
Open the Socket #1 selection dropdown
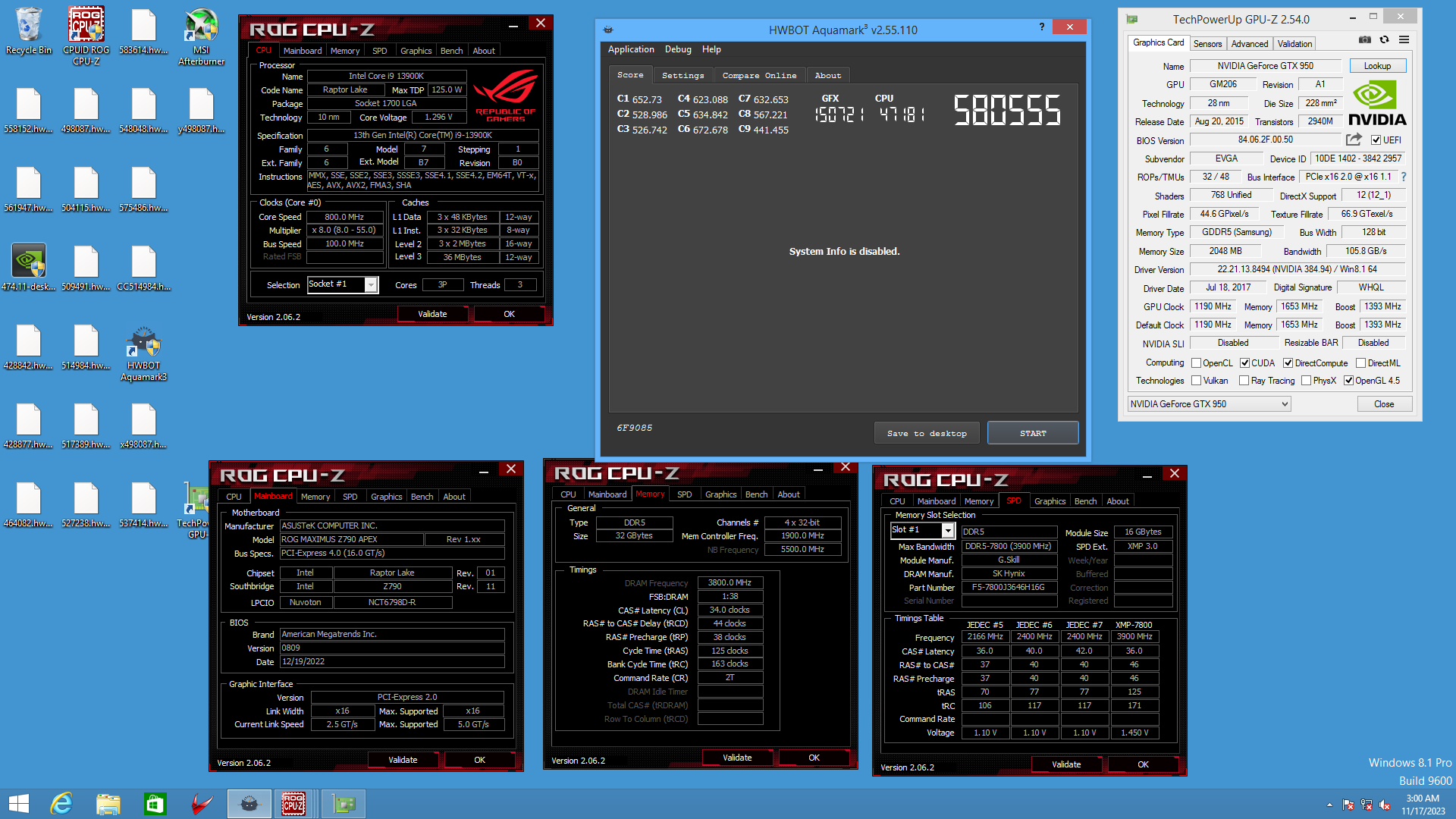[x=371, y=284]
